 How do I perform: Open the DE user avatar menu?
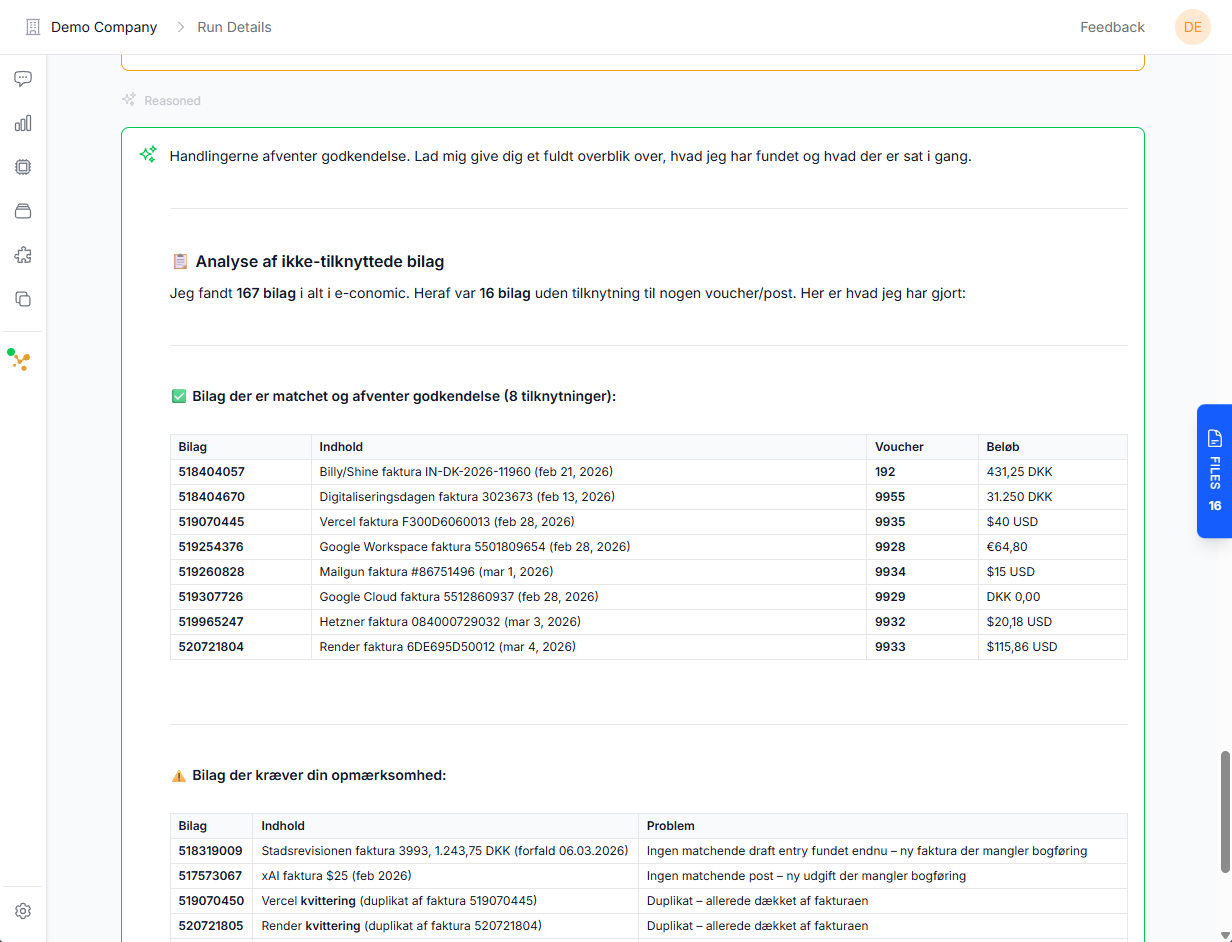[1192, 27]
